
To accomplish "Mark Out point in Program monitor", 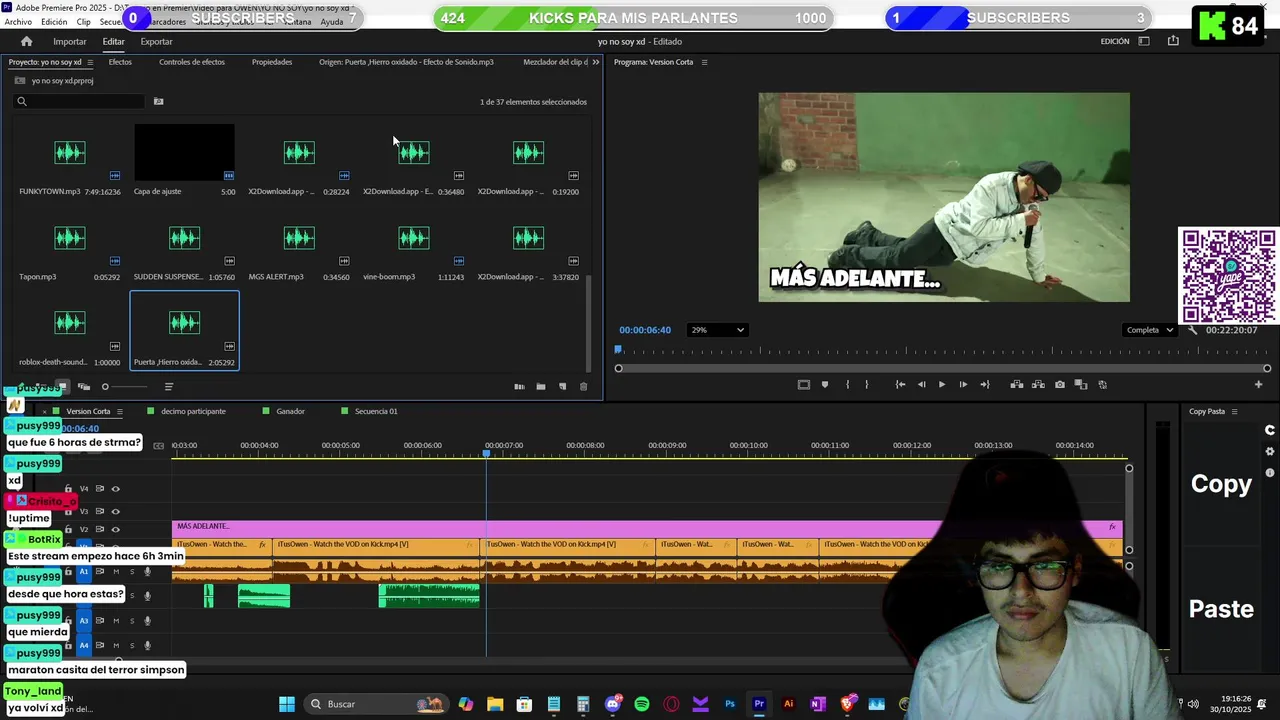I will pyautogui.click(x=866, y=384).
